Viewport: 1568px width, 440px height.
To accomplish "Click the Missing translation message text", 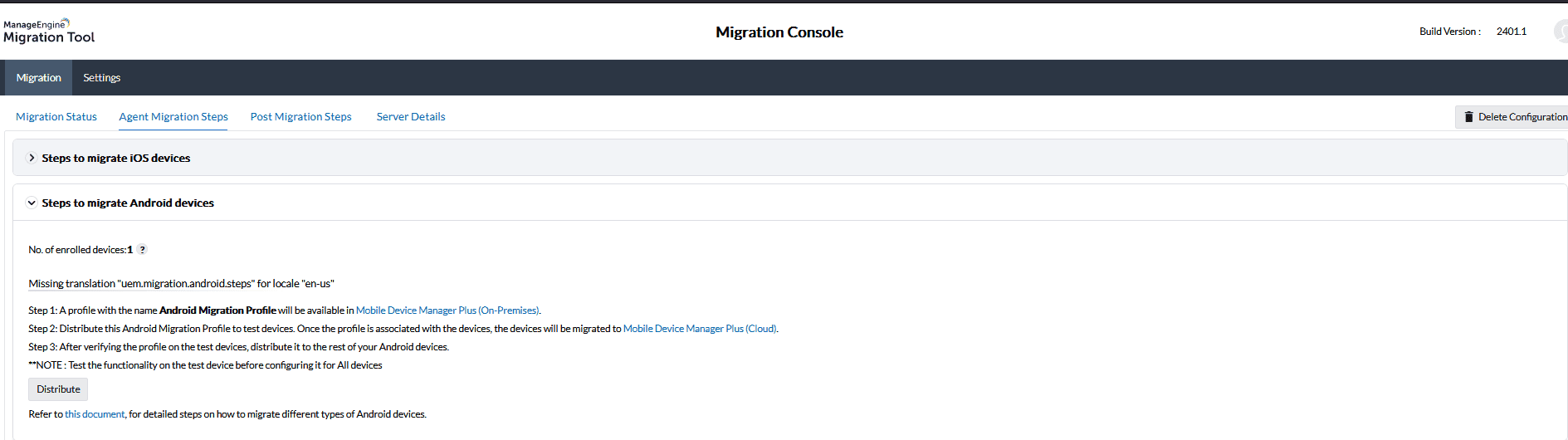I will tap(181, 284).
